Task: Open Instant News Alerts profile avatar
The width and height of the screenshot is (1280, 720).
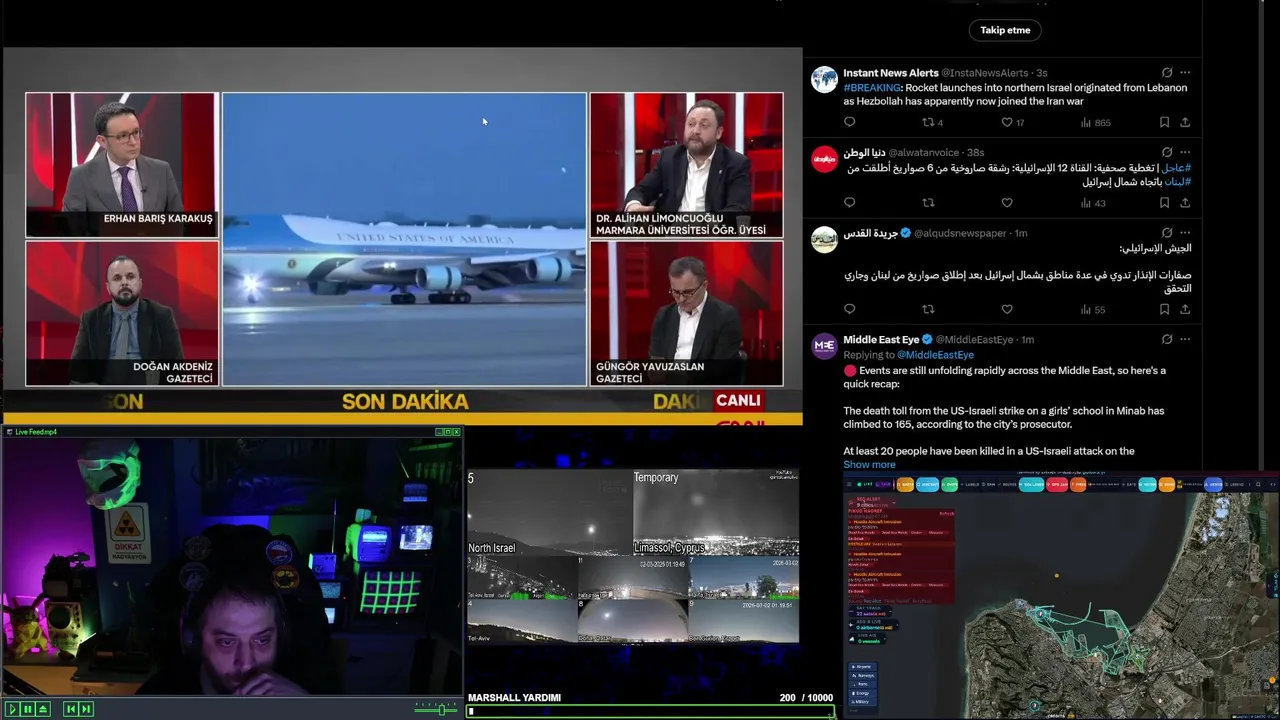Action: (x=824, y=80)
